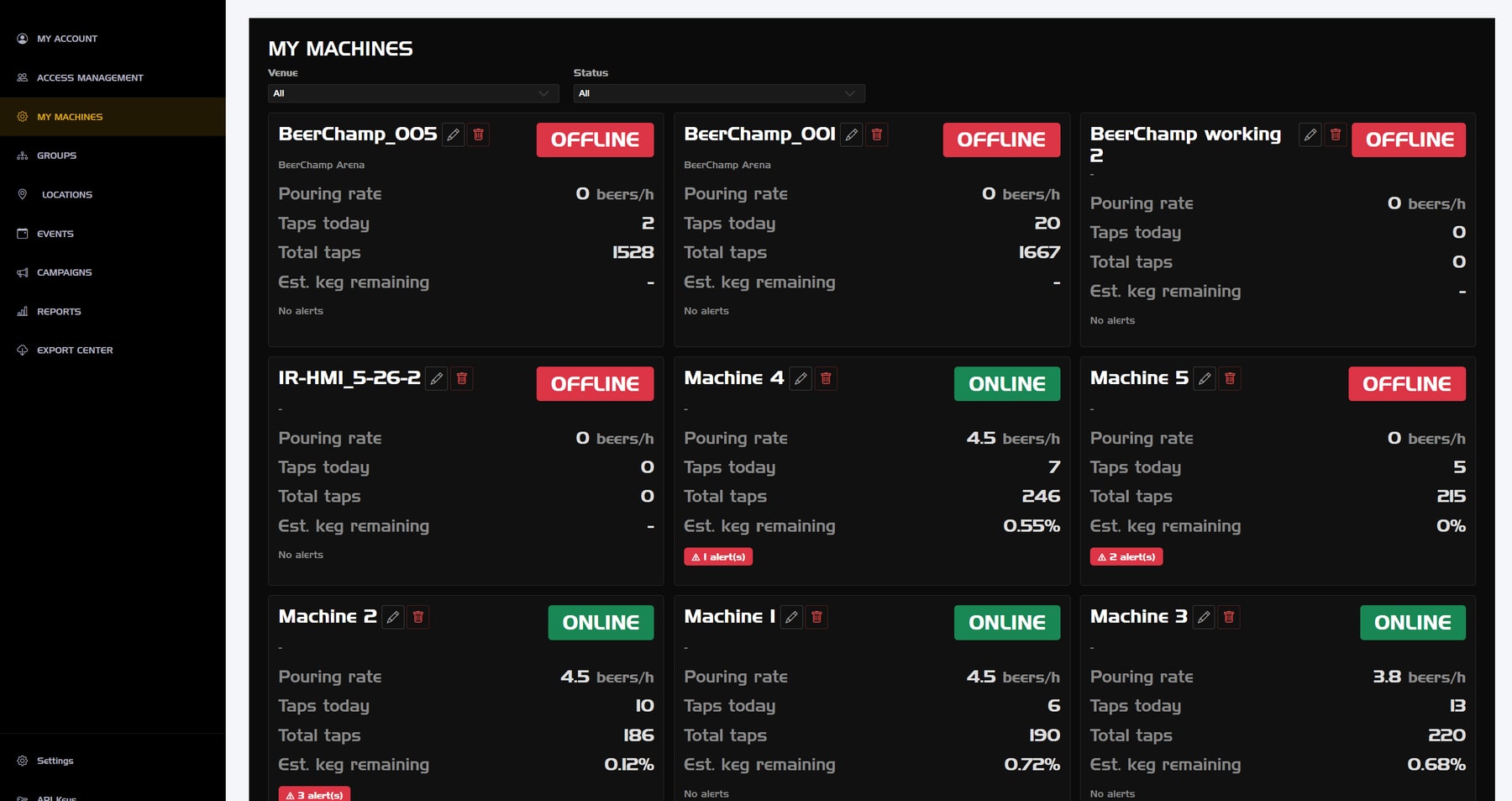
Task: Edit Machine 4 with its pencil icon
Action: point(801,378)
